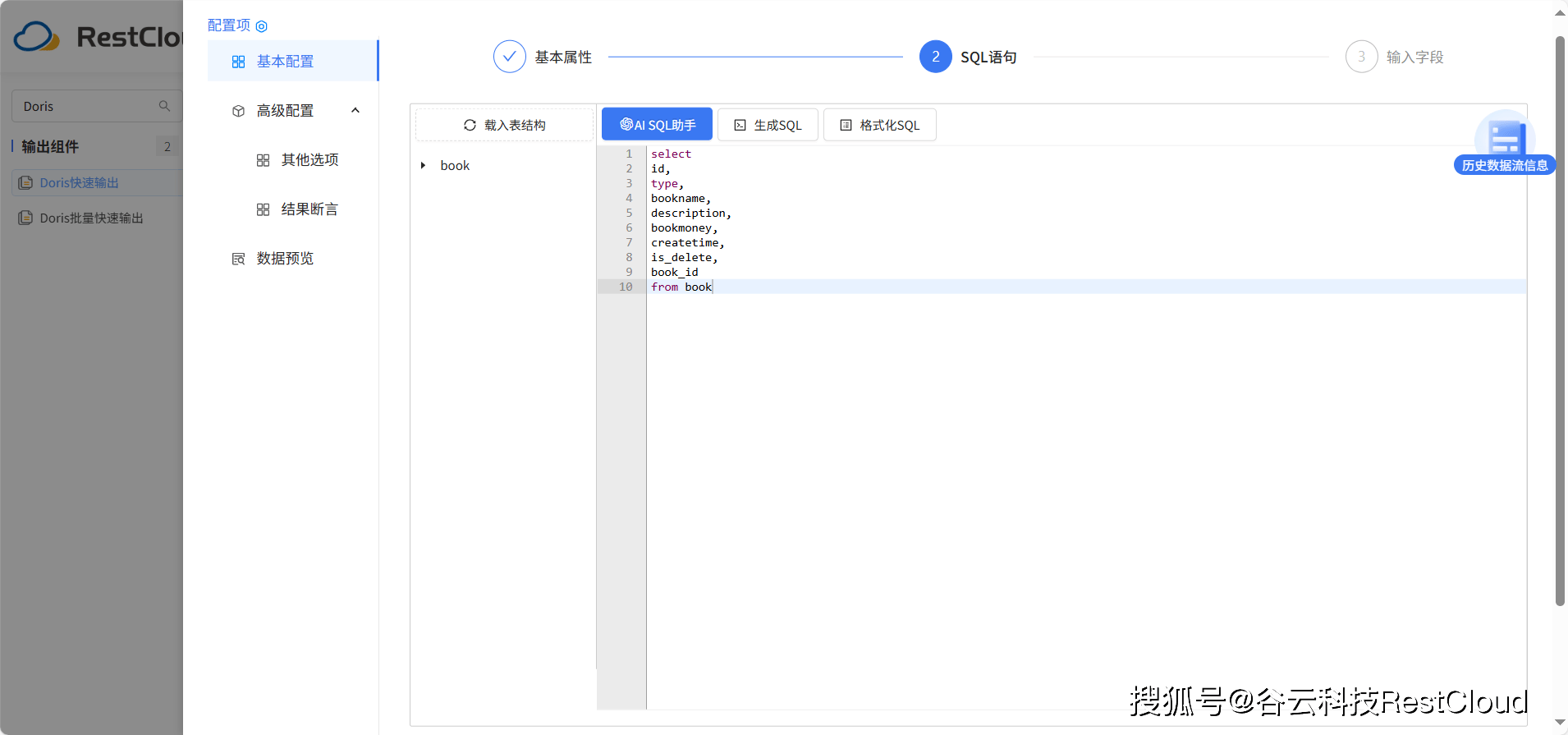1568x735 pixels.
Task: Click the 载入表结构 button
Action: (504, 125)
